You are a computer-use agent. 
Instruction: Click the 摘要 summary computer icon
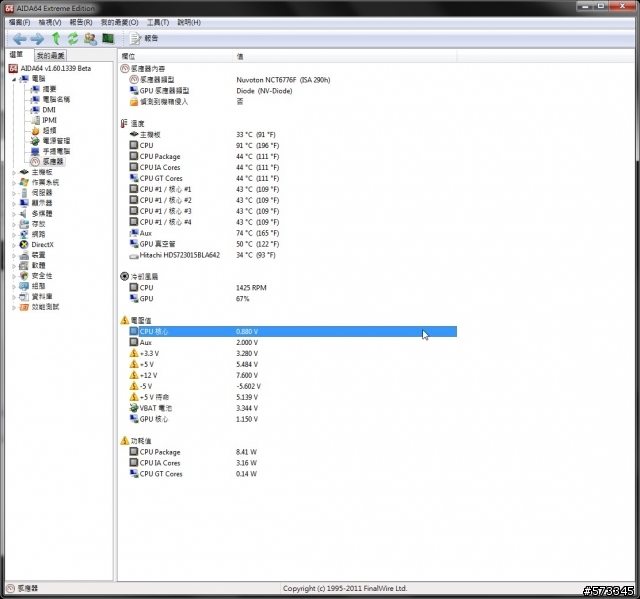pyautogui.click(x=36, y=89)
